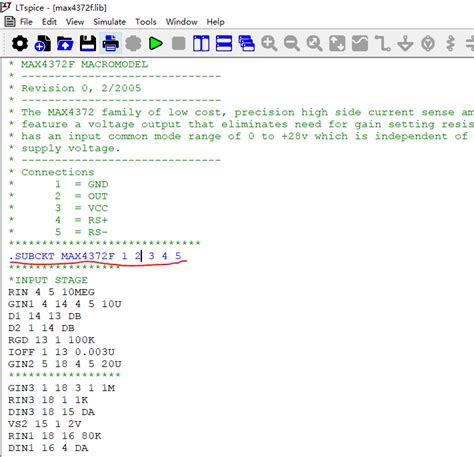Cascade the open windows

[247, 44]
